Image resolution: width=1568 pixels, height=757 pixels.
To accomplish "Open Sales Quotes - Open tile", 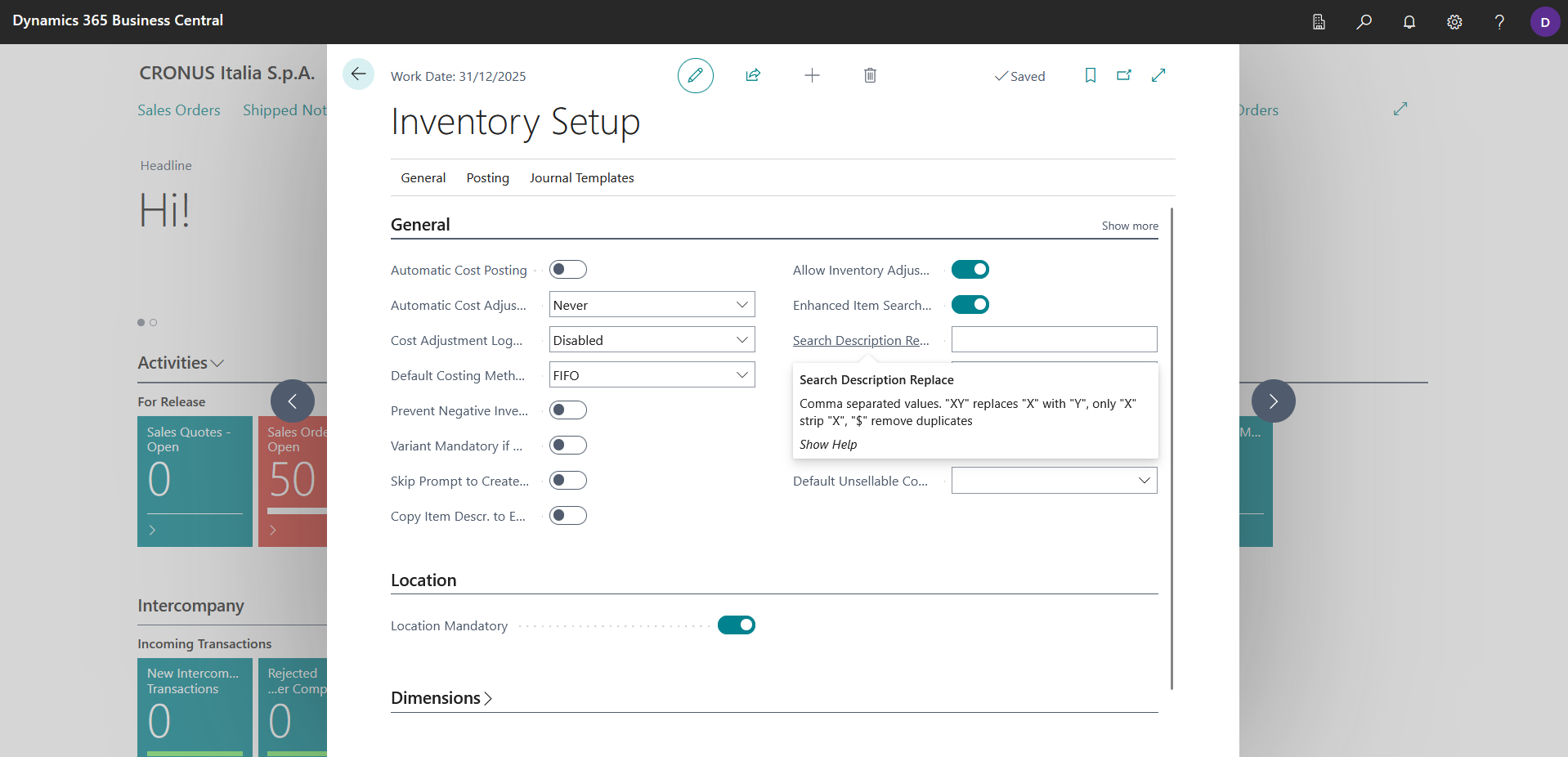I will tap(195, 482).
